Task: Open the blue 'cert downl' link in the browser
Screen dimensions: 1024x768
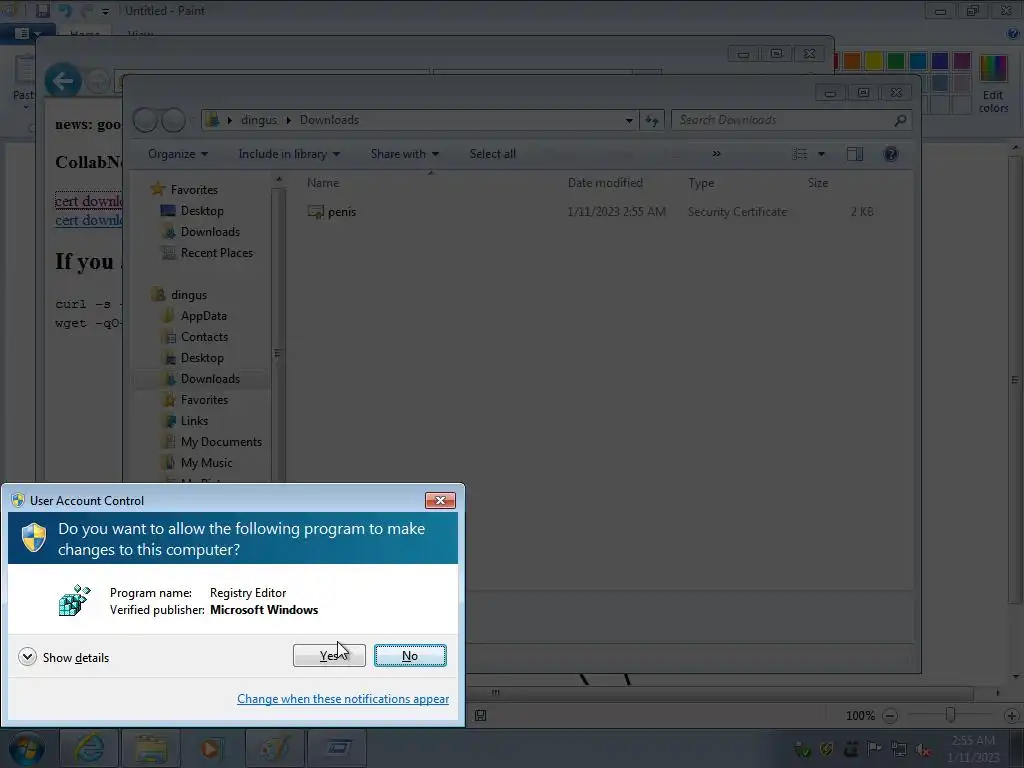Action: coord(89,220)
